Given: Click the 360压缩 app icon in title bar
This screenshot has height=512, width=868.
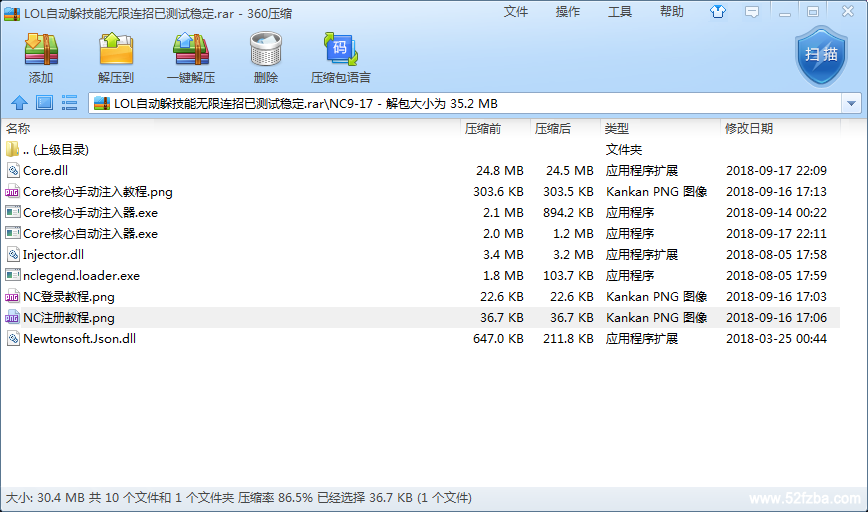Looking at the screenshot, I should click(x=12, y=13).
